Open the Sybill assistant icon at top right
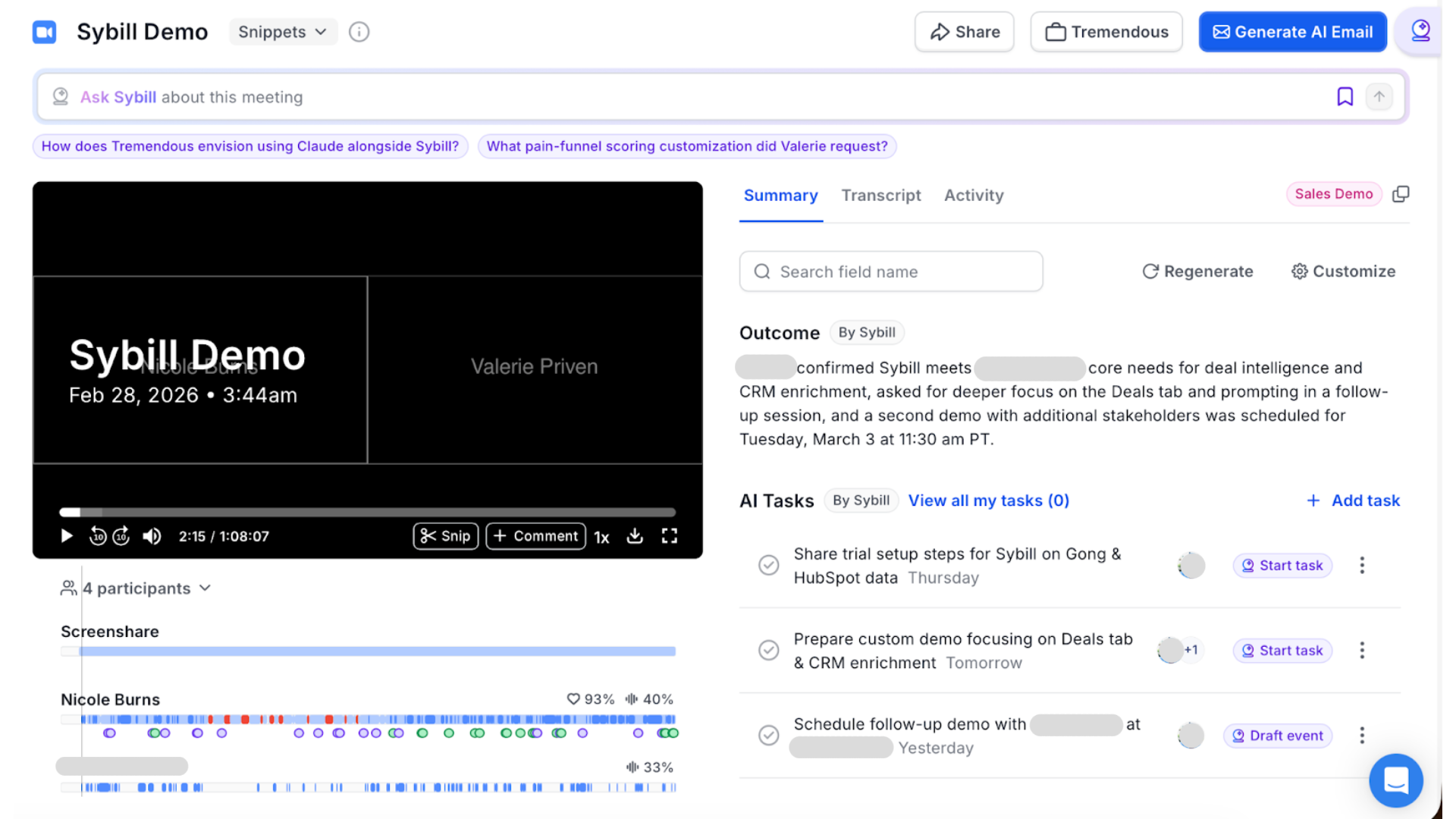 coord(1420,31)
